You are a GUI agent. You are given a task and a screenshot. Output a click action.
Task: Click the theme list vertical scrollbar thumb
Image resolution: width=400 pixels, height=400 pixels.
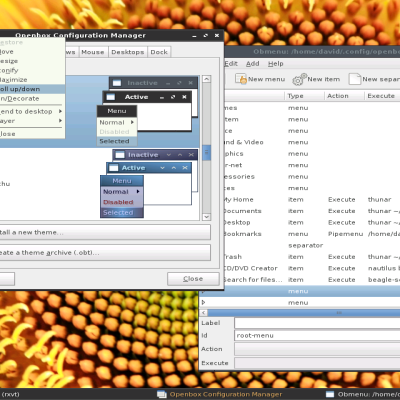(206, 153)
